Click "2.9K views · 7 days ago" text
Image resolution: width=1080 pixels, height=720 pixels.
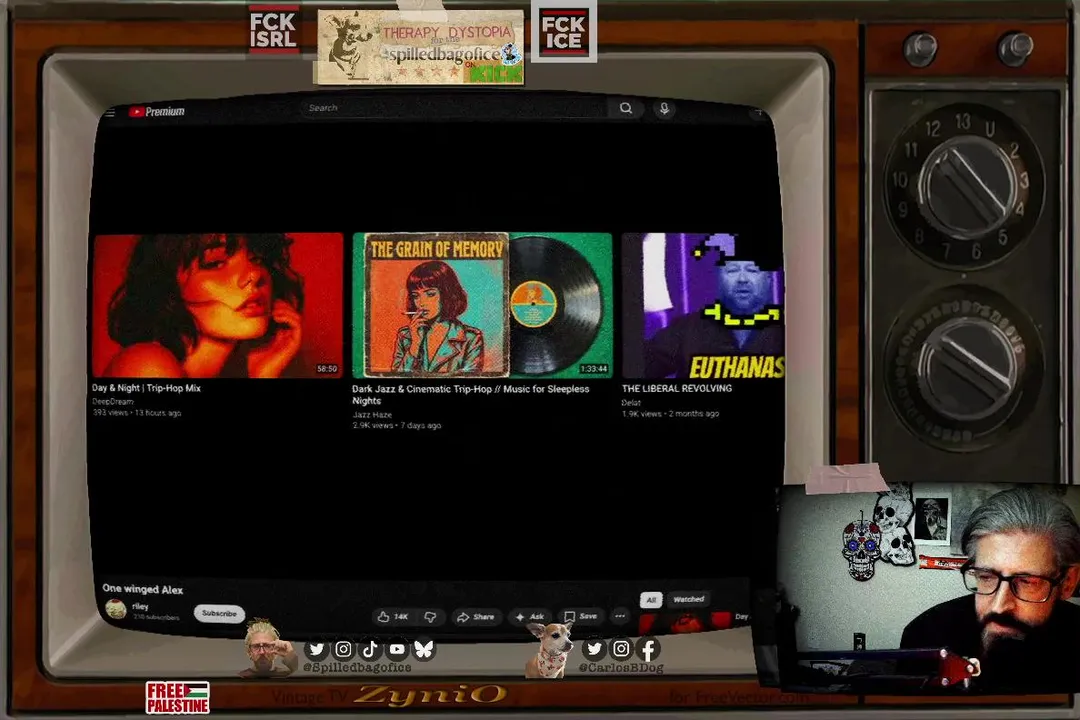tap(397, 426)
